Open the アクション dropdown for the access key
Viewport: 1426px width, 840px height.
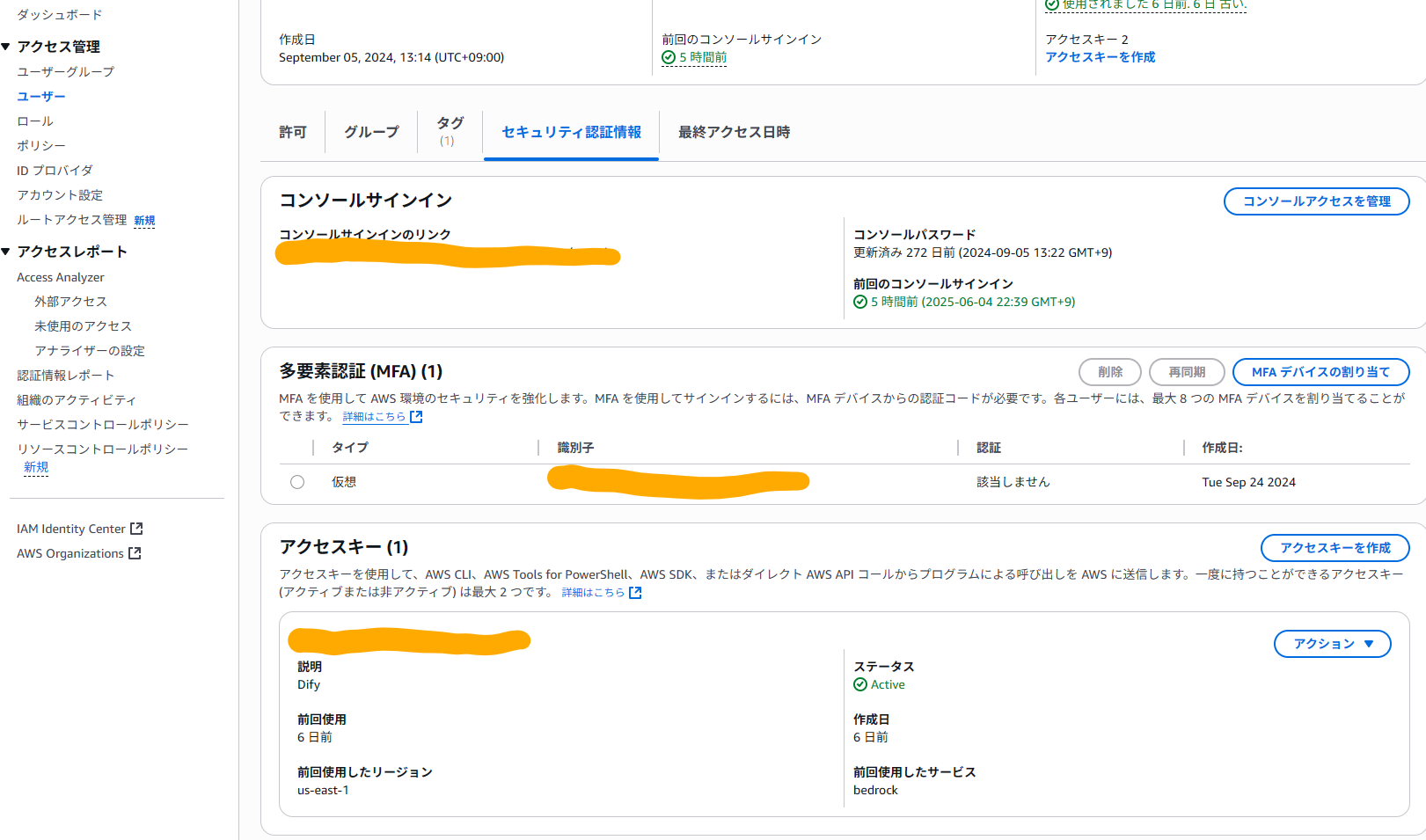click(x=1332, y=644)
